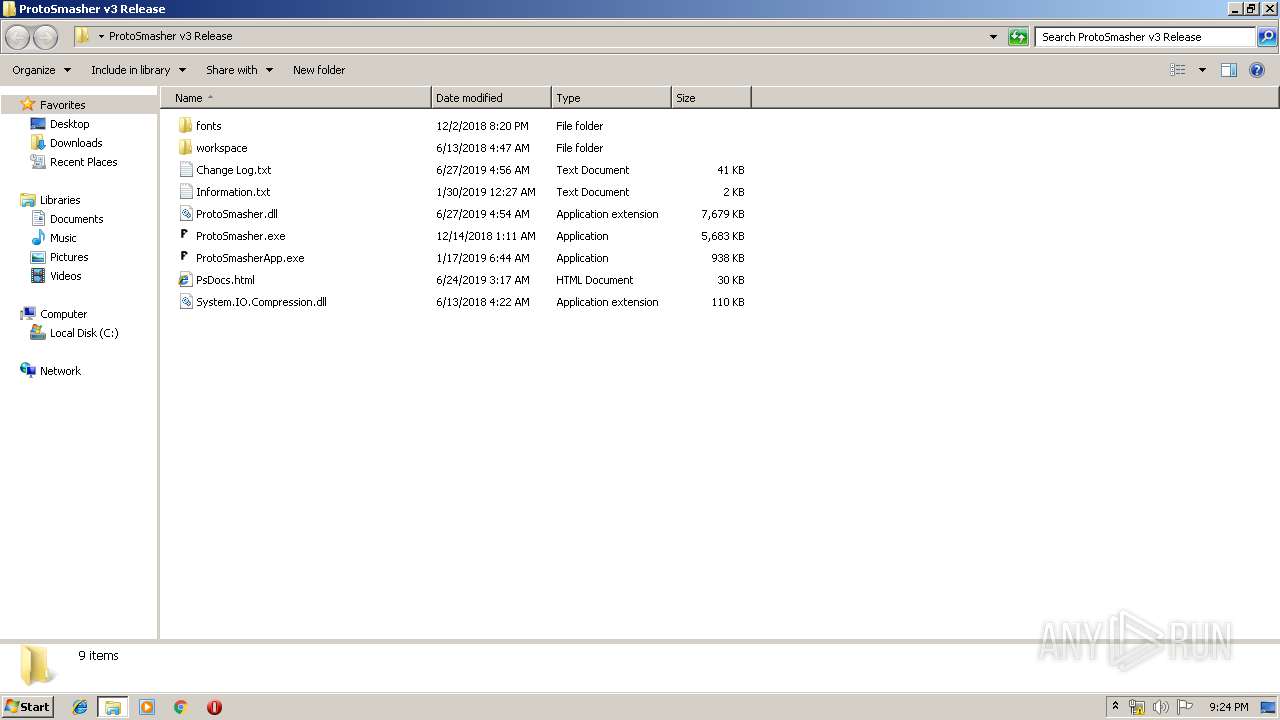Click the Start button
The width and height of the screenshot is (1280, 720).
pos(28,707)
